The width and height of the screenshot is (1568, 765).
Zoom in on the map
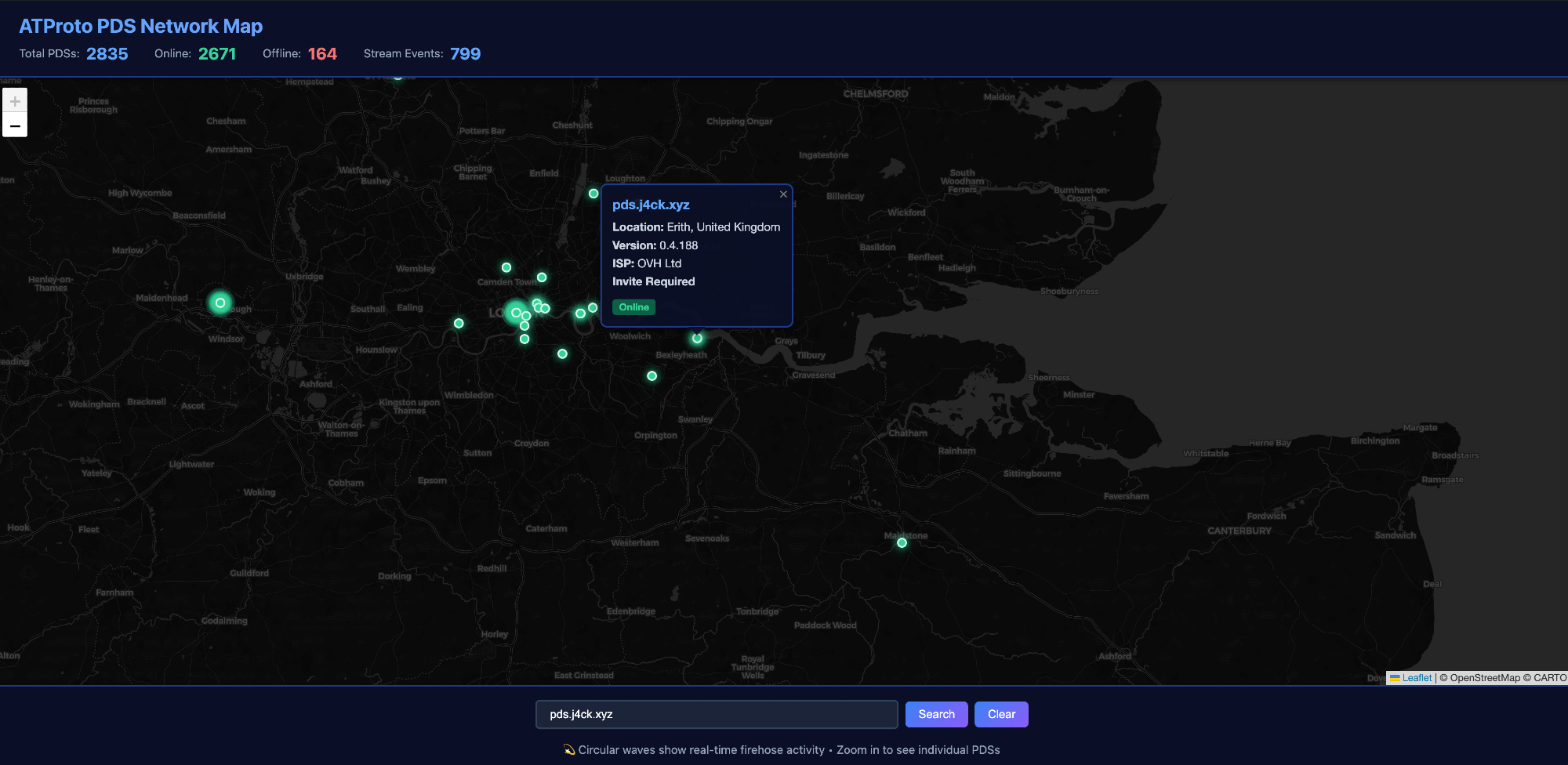(x=15, y=101)
